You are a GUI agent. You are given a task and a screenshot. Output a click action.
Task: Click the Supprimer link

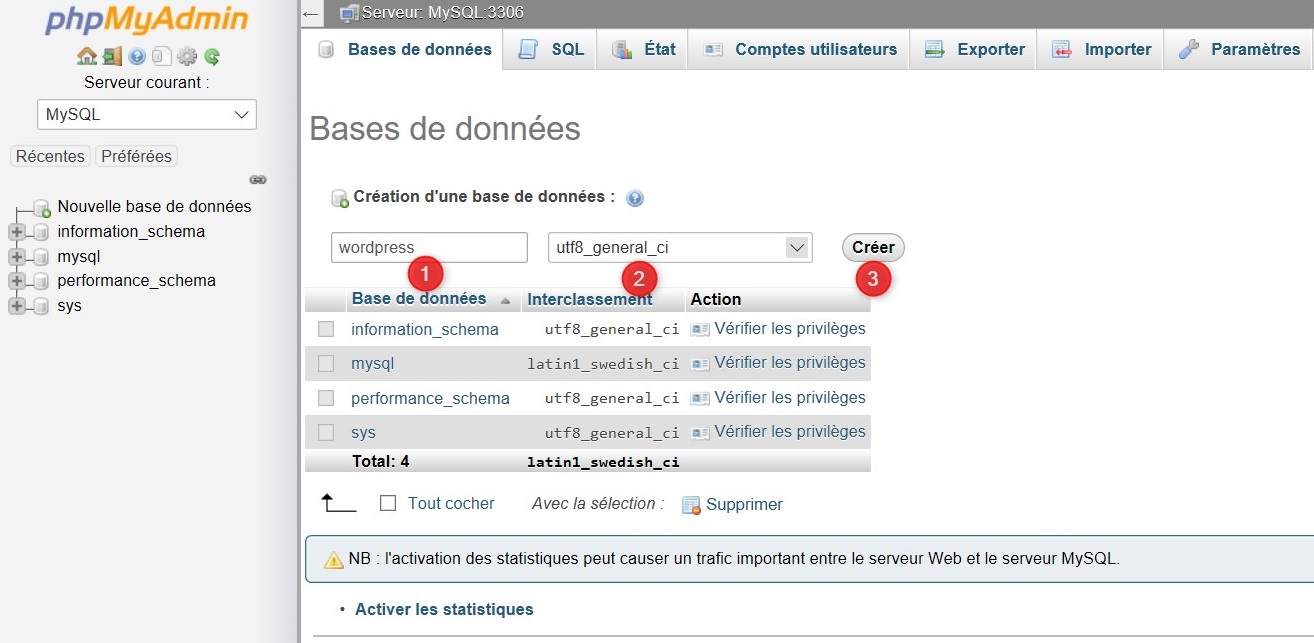[744, 505]
